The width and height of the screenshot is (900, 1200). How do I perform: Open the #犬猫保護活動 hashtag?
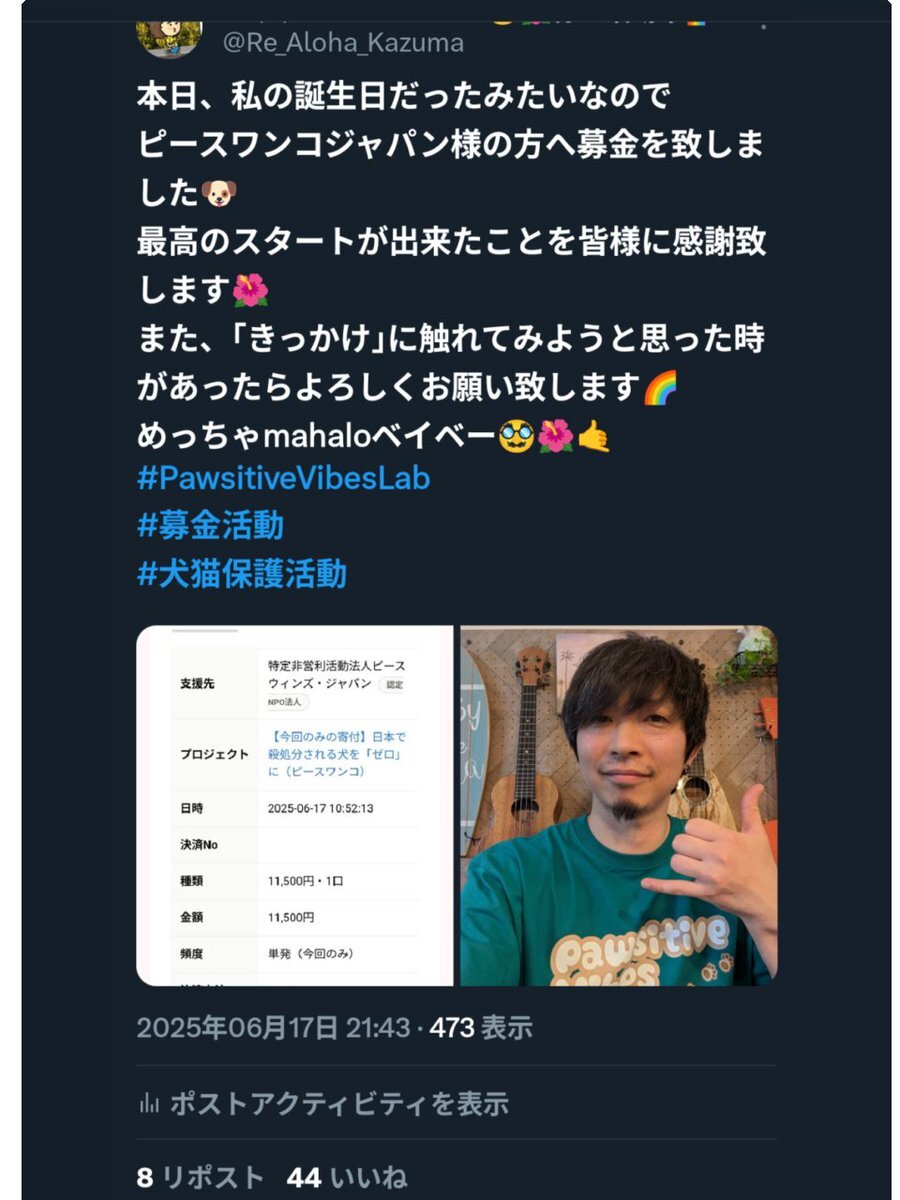[x=241, y=573]
